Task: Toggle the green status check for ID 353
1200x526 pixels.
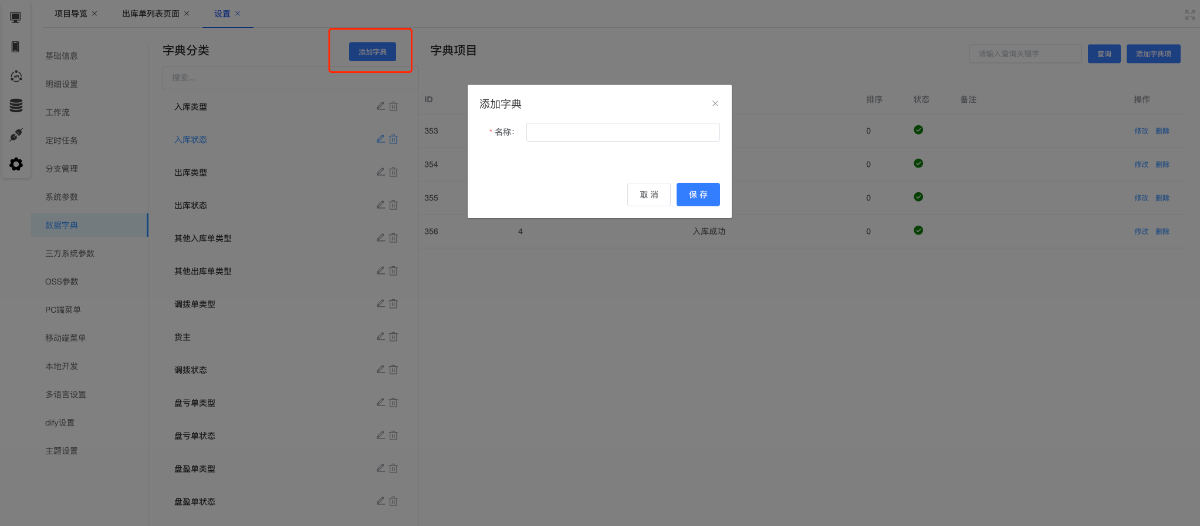Action: (918, 130)
